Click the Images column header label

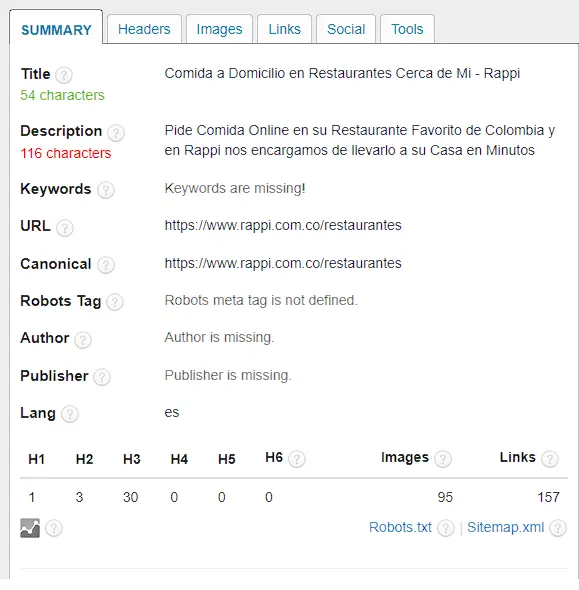point(405,457)
